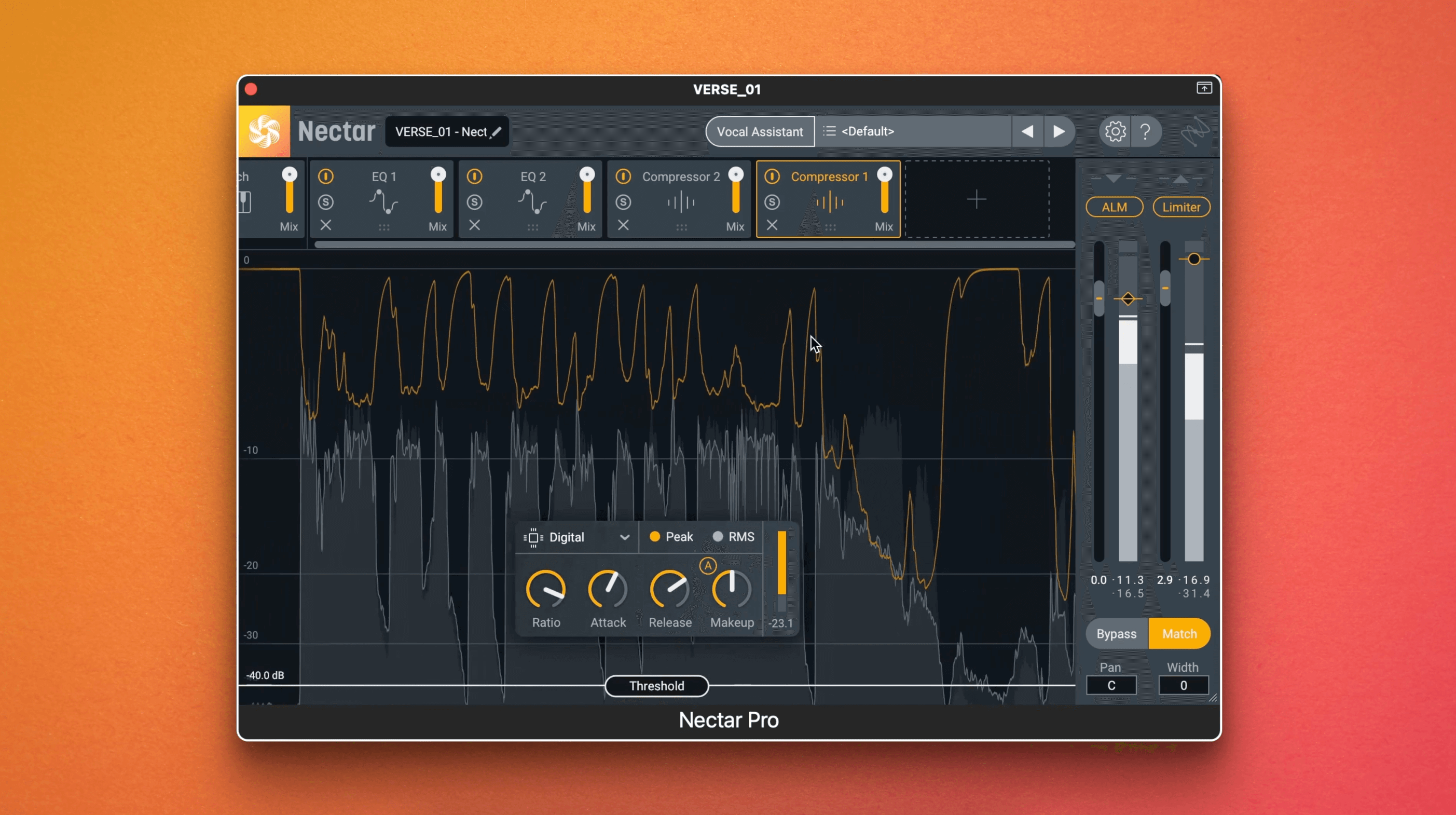Click the Attack knob
The height and width of the screenshot is (815, 1456).
[x=608, y=589]
